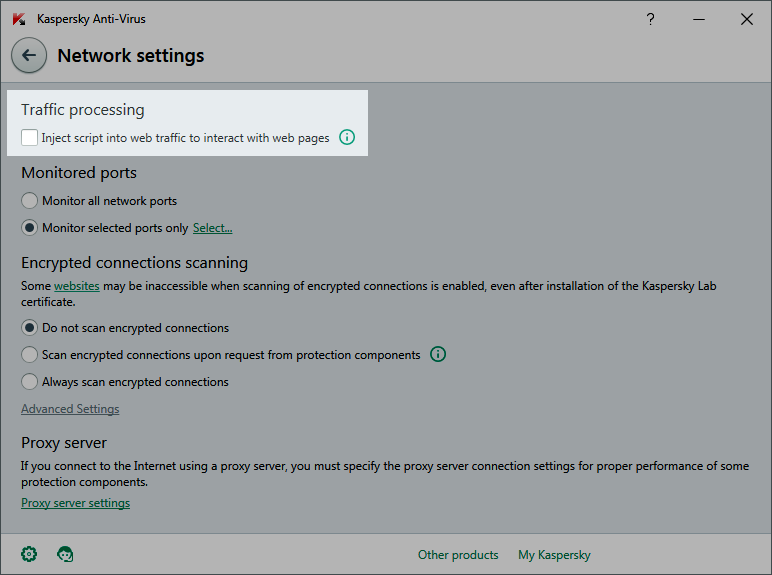The height and width of the screenshot is (575, 772).
Task: Open the help question mark icon
Action: [x=650, y=19]
